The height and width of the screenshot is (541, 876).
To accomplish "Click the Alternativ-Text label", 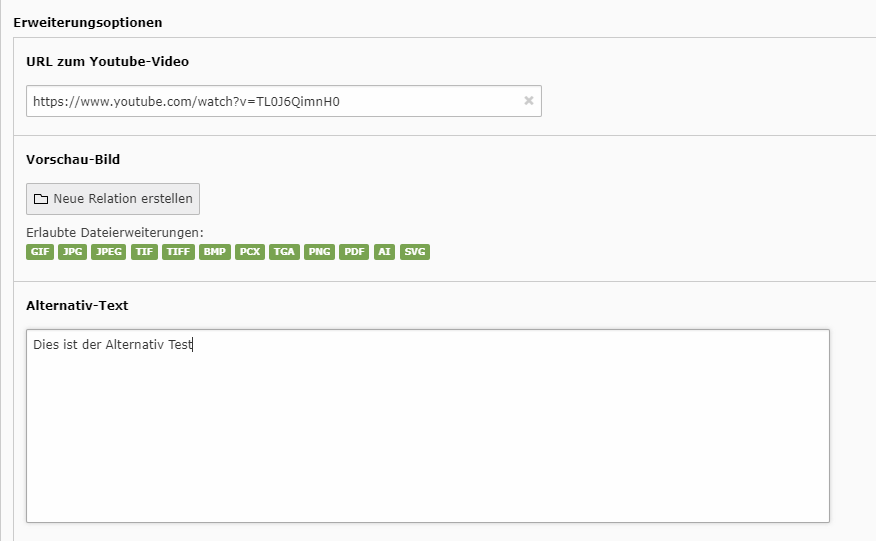I will pos(77,306).
